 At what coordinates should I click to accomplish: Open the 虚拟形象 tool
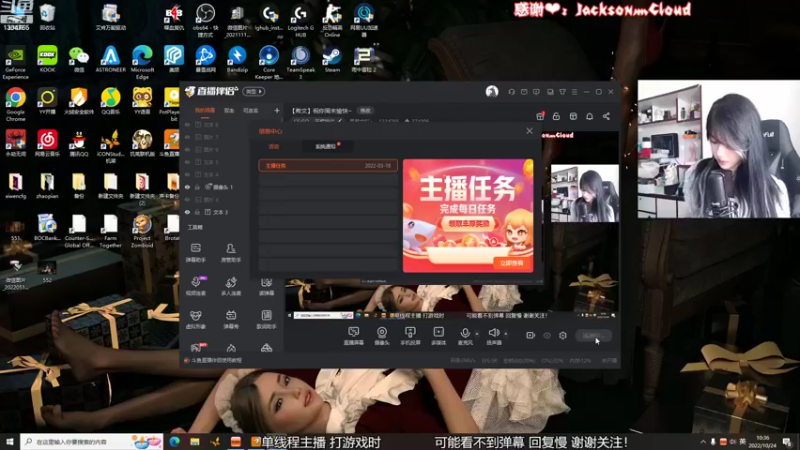(x=195, y=319)
